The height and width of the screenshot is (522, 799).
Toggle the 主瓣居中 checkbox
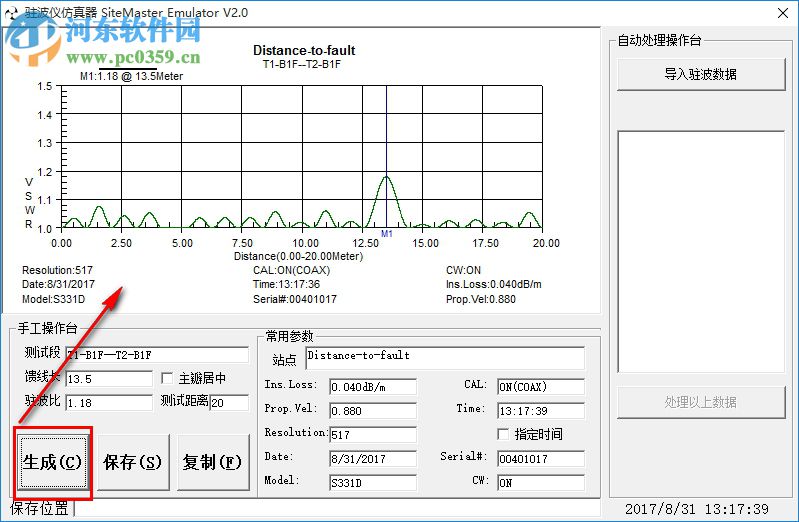point(167,378)
